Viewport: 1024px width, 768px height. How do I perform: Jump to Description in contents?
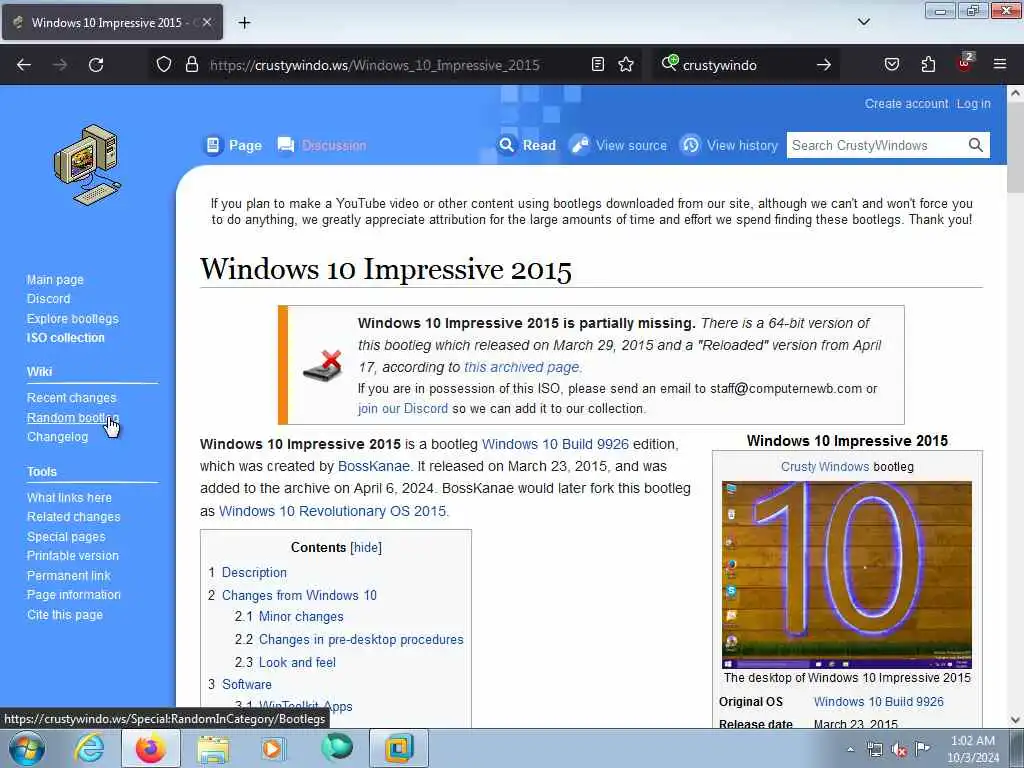(x=254, y=572)
